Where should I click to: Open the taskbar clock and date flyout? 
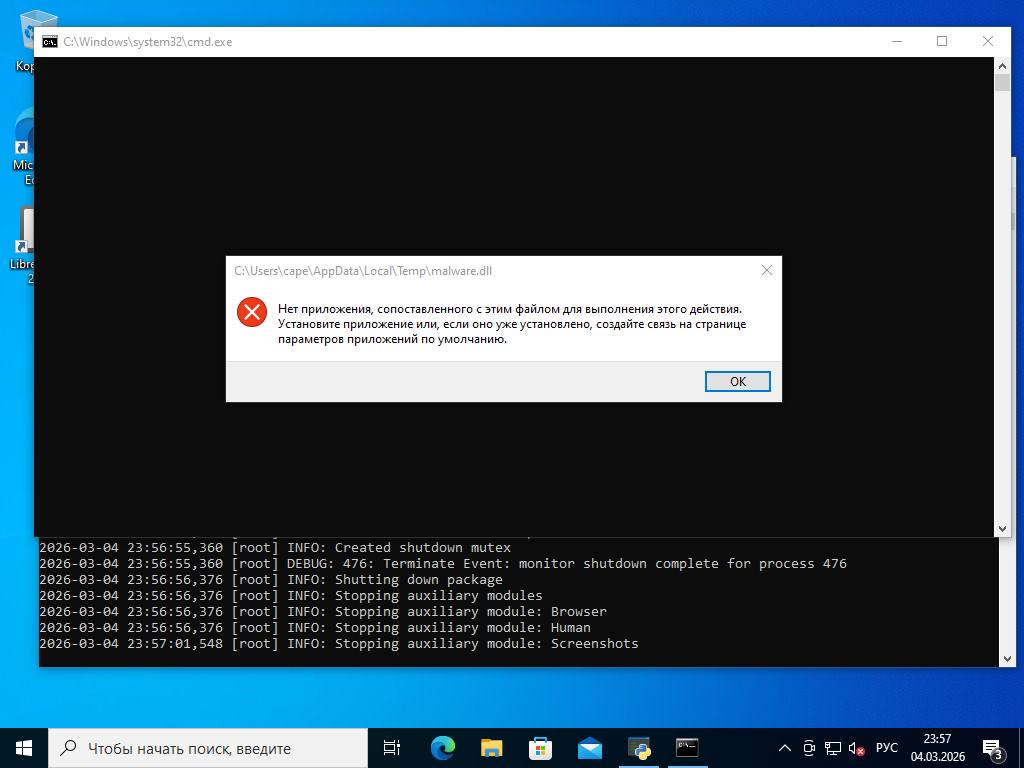pos(938,748)
